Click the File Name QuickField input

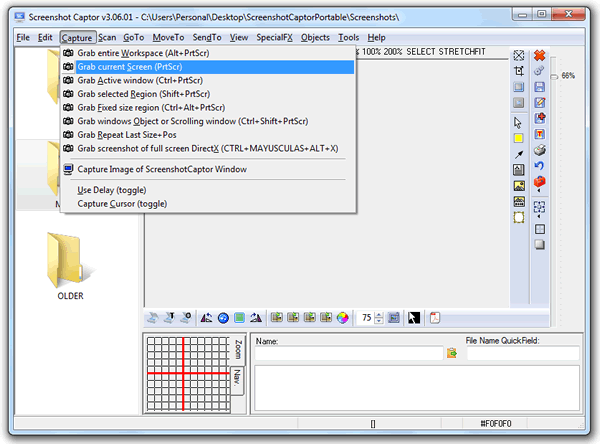click(x=523, y=353)
